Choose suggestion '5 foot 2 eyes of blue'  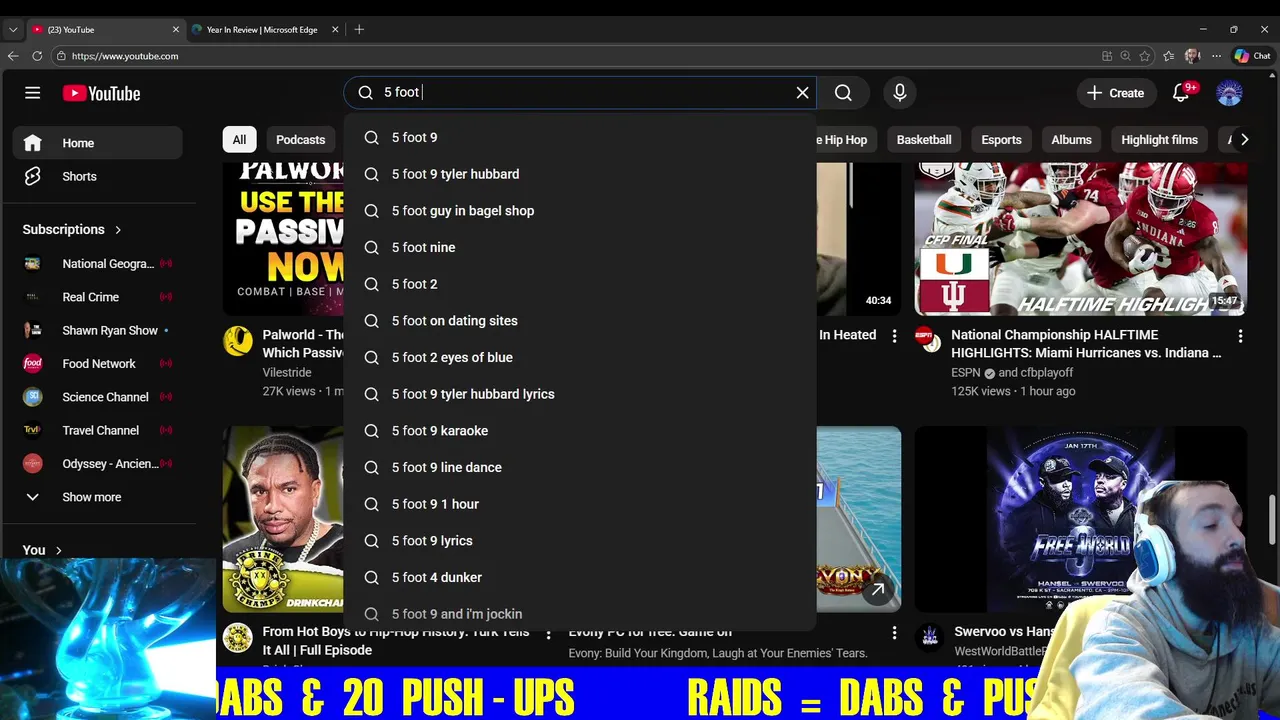(x=580, y=358)
